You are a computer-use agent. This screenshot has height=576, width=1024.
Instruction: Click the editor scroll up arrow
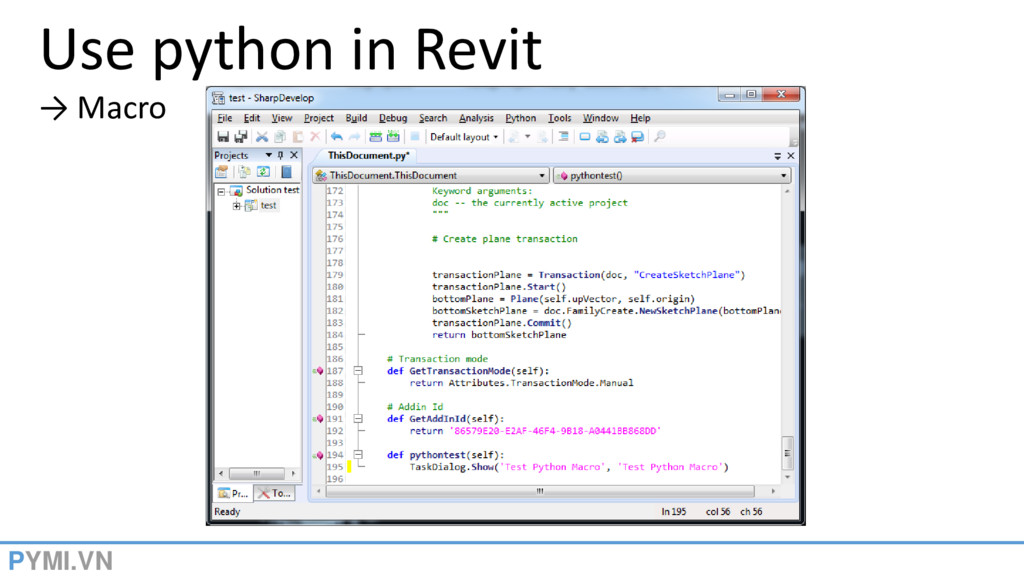(788, 191)
